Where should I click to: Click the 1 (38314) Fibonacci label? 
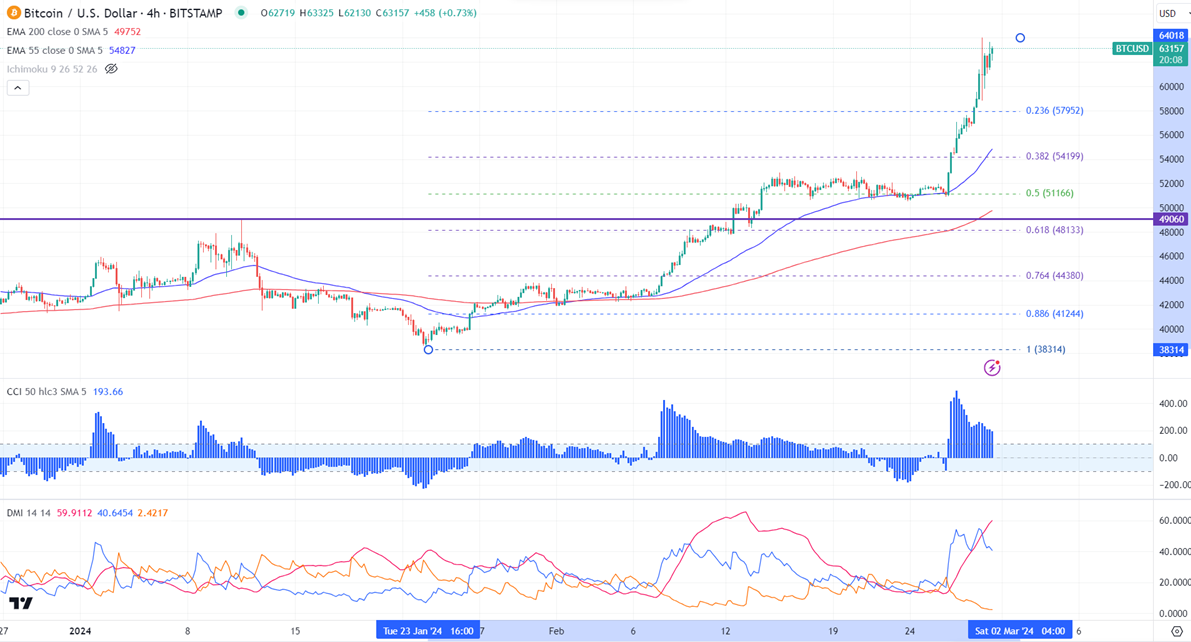(x=1046, y=349)
